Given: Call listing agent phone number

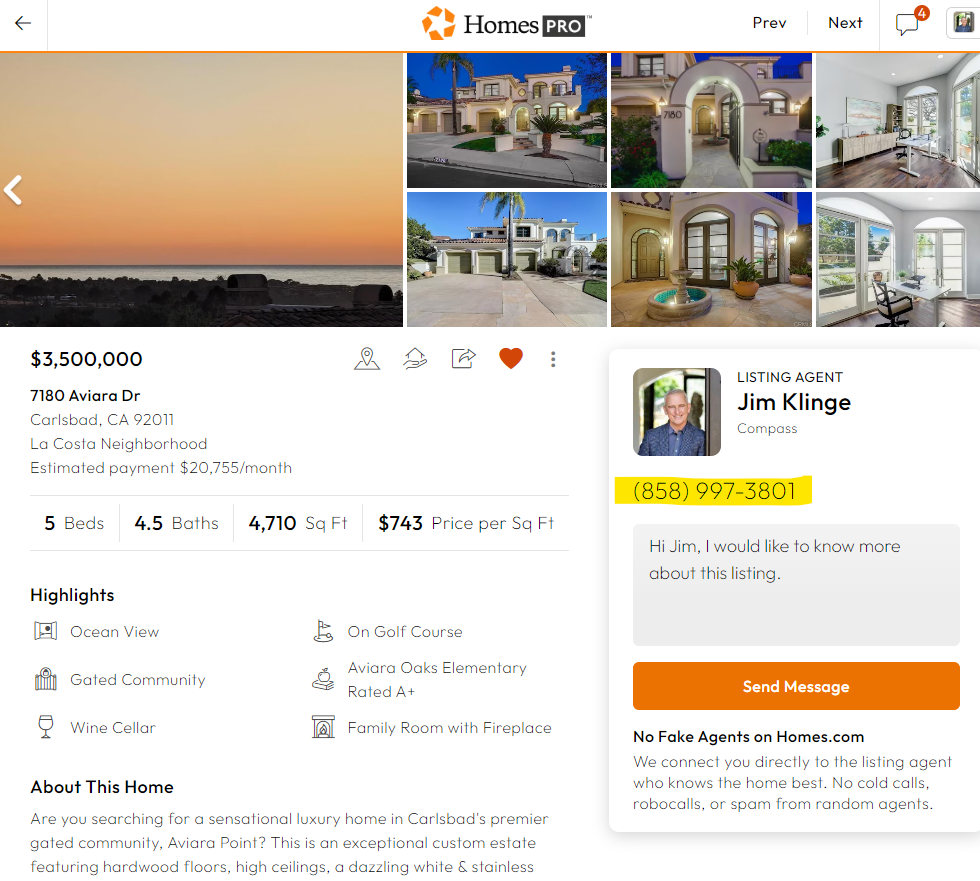Looking at the screenshot, I should 714,491.
